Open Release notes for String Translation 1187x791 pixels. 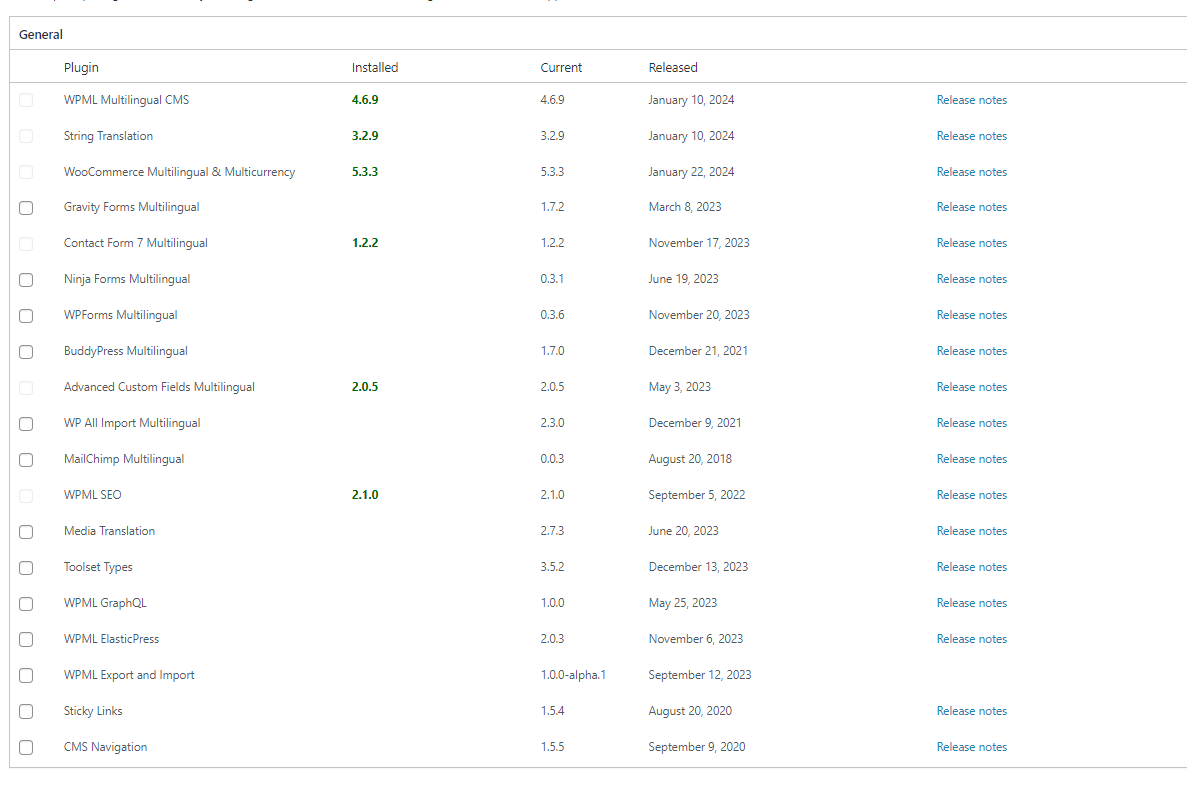click(971, 136)
